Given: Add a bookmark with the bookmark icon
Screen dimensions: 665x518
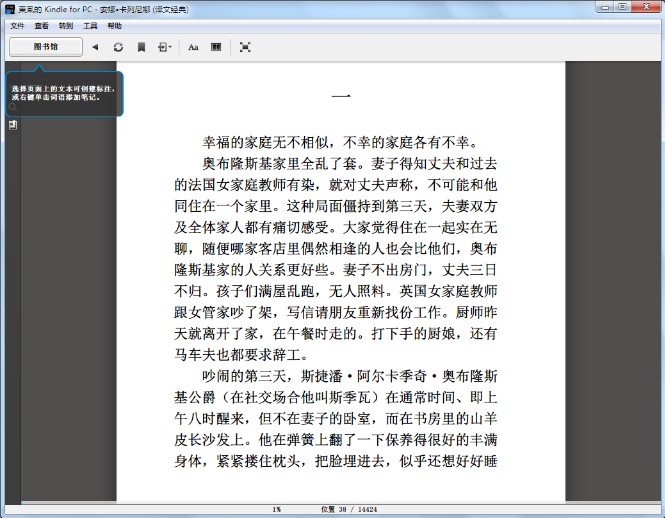Looking at the screenshot, I should click(x=141, y=47).
